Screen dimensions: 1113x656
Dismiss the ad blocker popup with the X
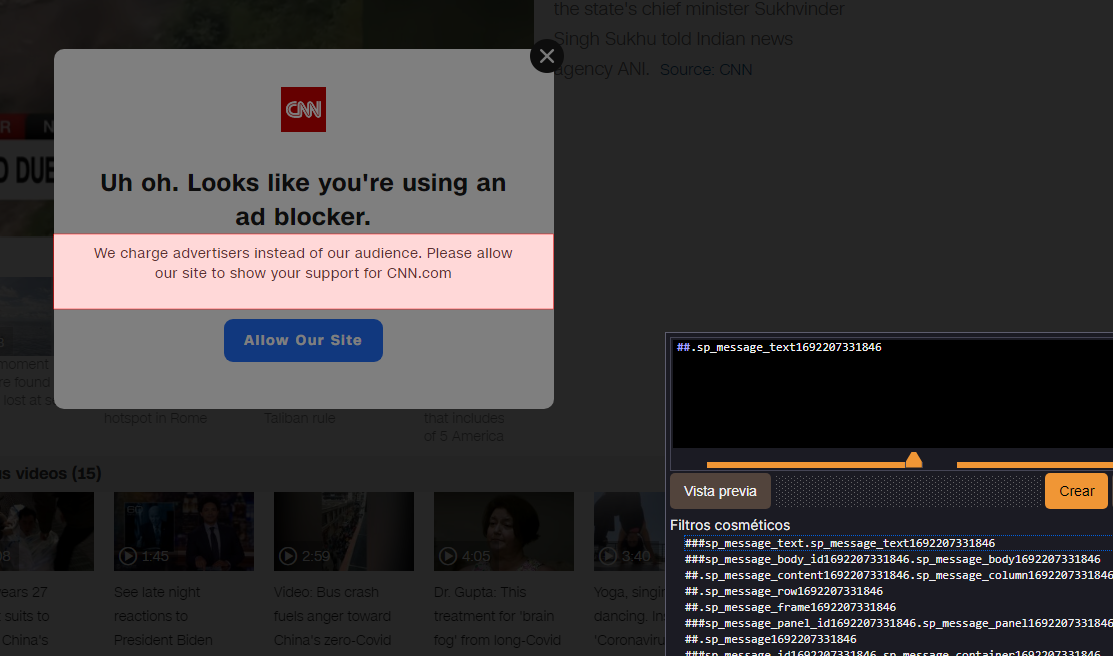click(x=547, y=56)
